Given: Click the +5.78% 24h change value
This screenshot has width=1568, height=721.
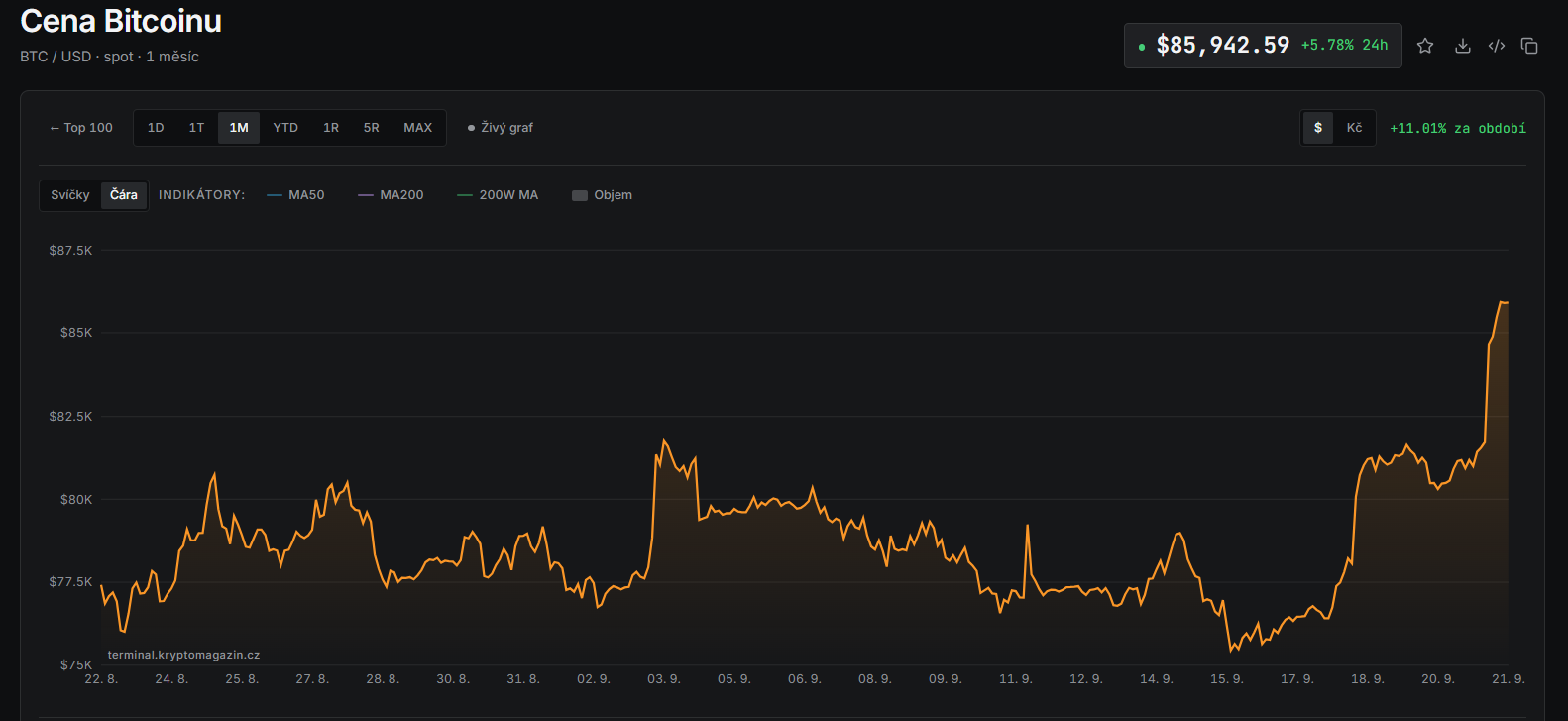Looking at the screenshot, I should point(1344,46).
